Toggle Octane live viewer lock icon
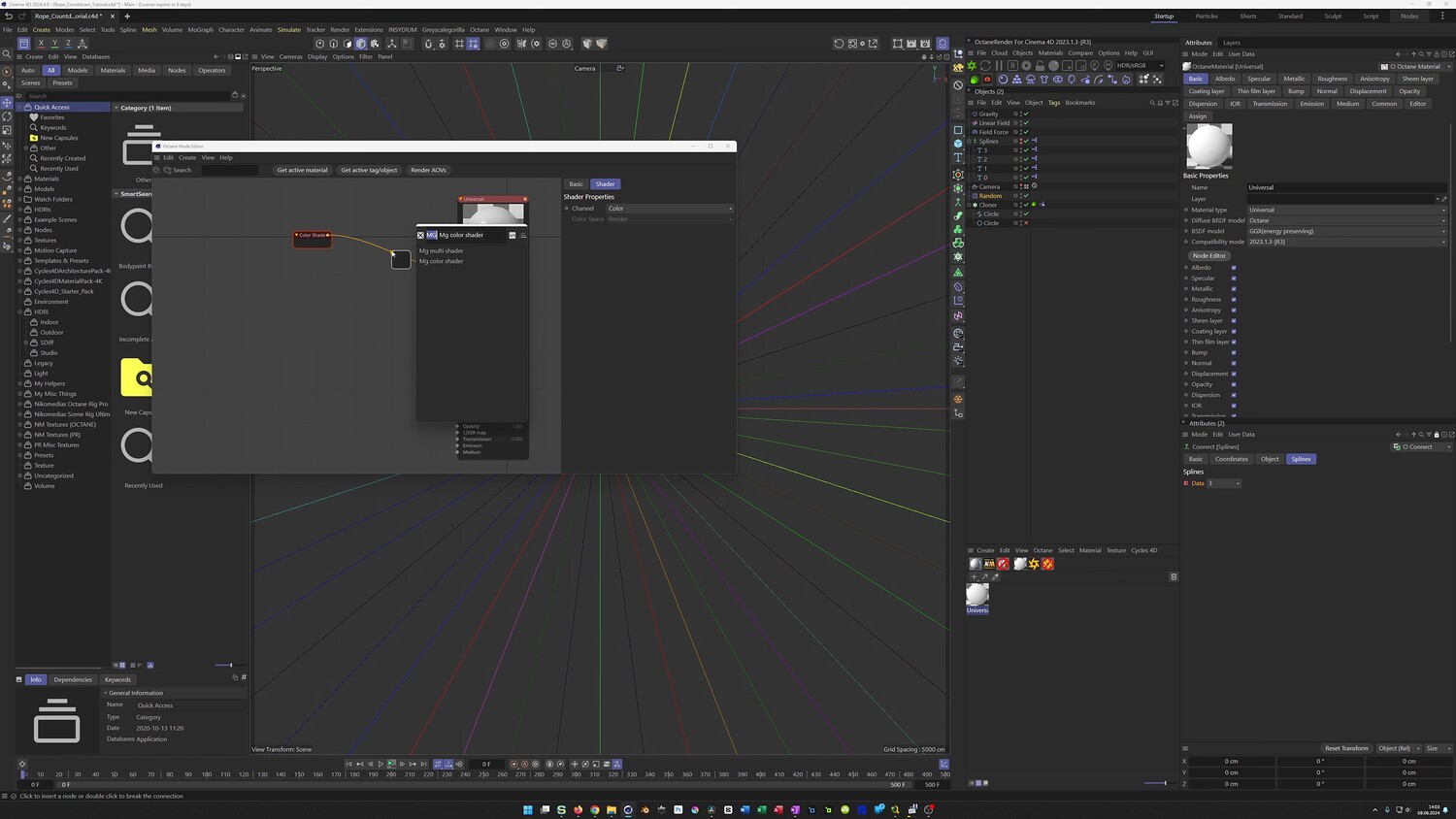The image size is (1456, 819). pyautogui.click(x=1040, y=66)
